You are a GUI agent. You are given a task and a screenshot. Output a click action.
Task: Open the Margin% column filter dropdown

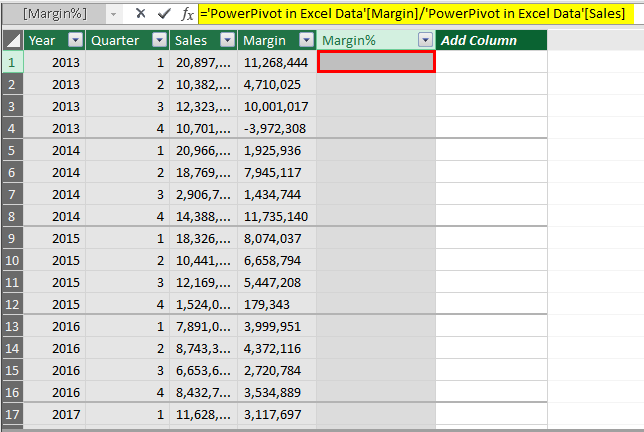point(426,40)
